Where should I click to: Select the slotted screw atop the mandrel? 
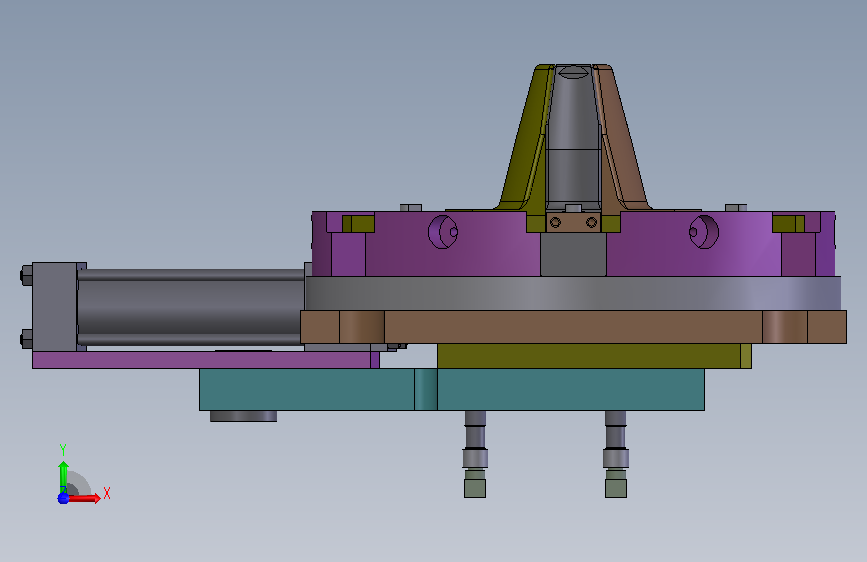[x=573, y=72]
